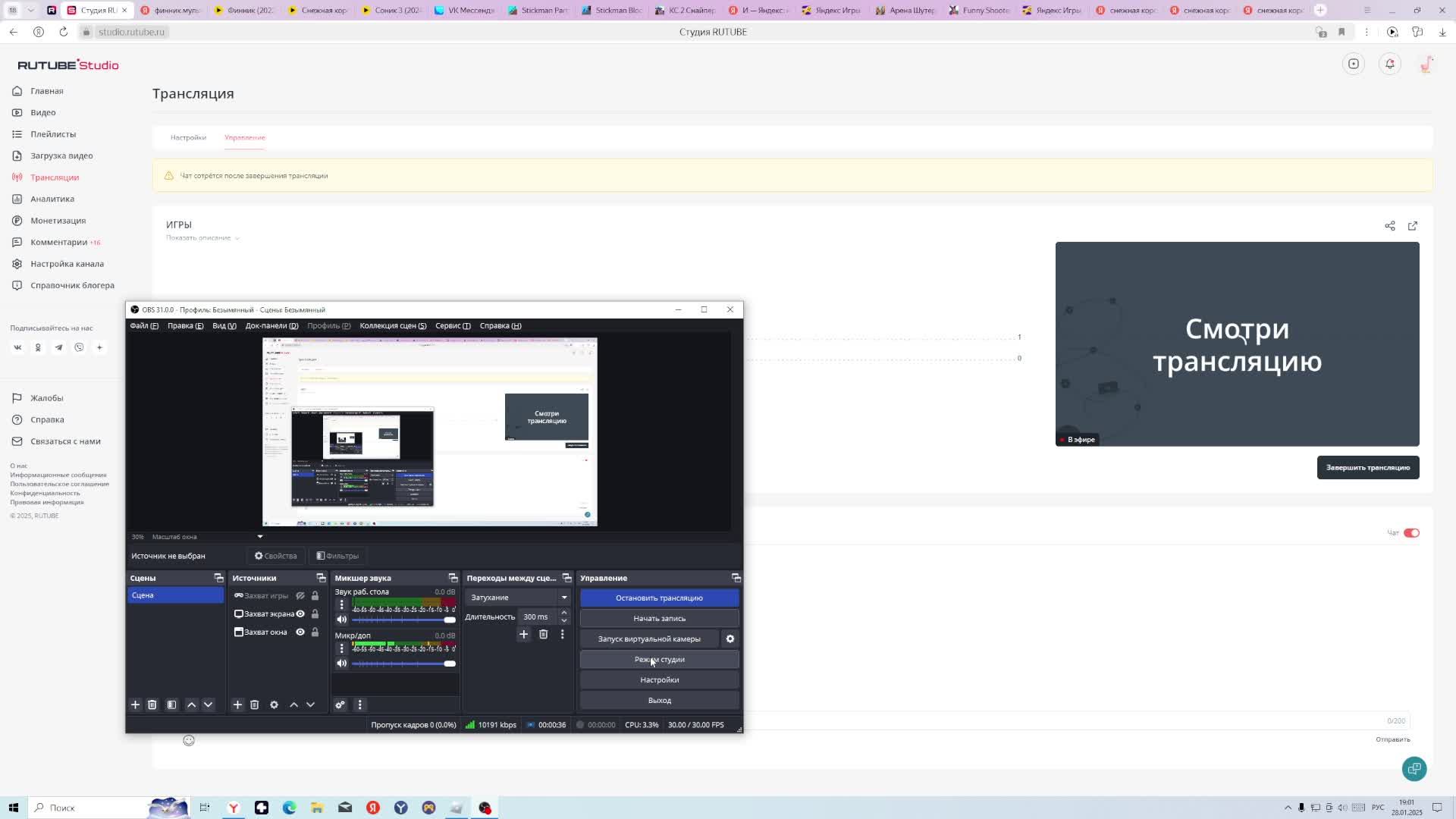This screenshot has width=1456, height=819.
Task: Switch to the Настройки tab
Action: (188, 138)
